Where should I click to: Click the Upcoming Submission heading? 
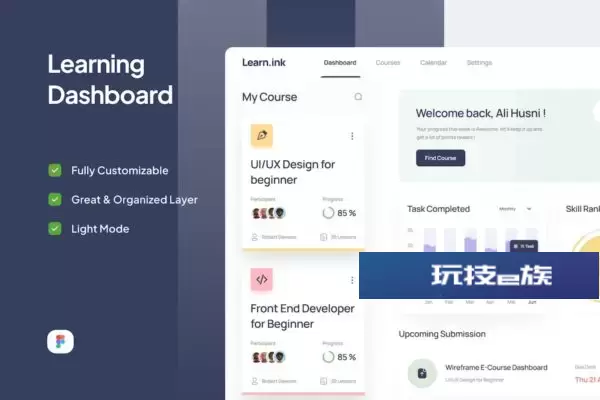coord(442,334)
